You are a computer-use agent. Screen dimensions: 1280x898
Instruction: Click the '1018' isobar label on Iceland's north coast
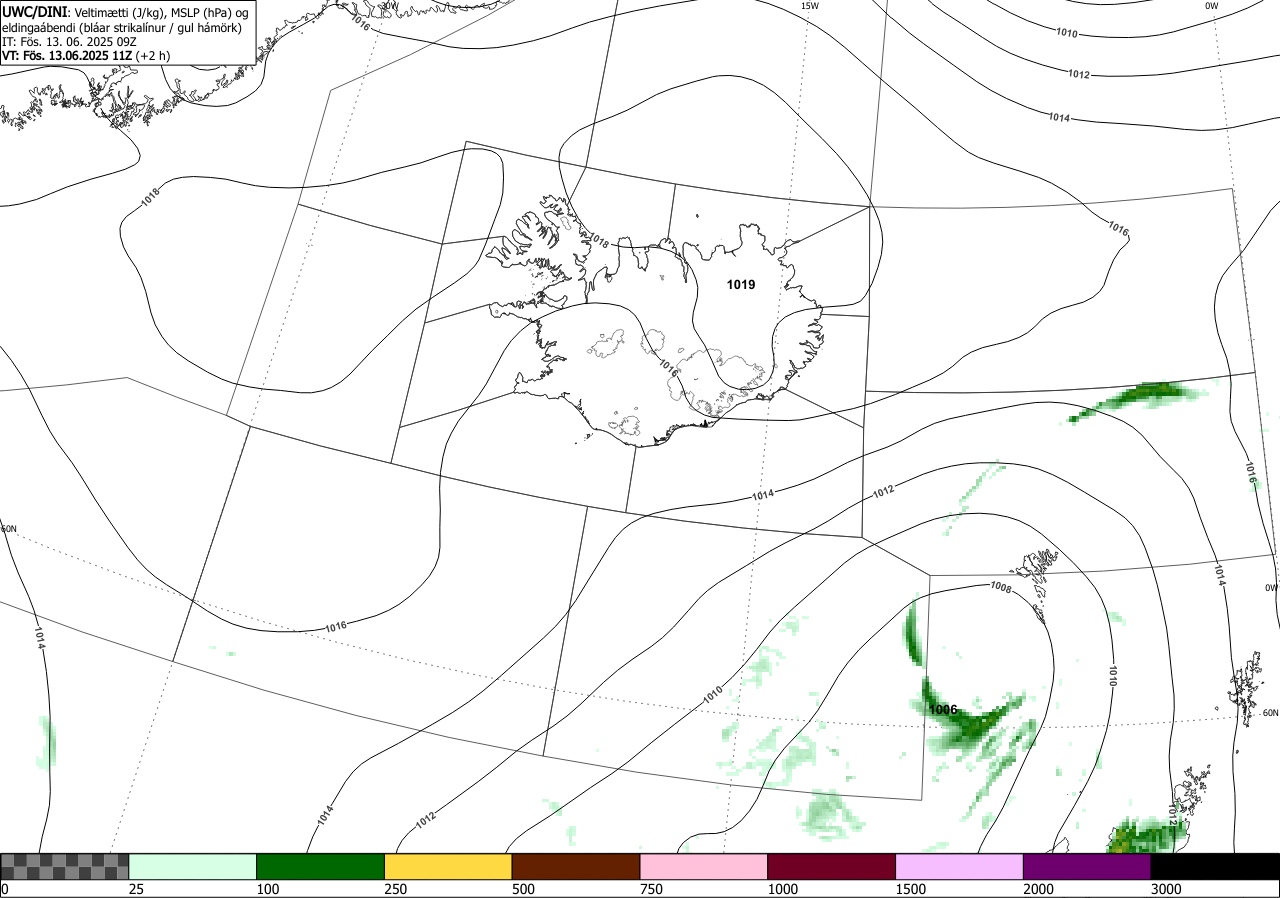599,241
